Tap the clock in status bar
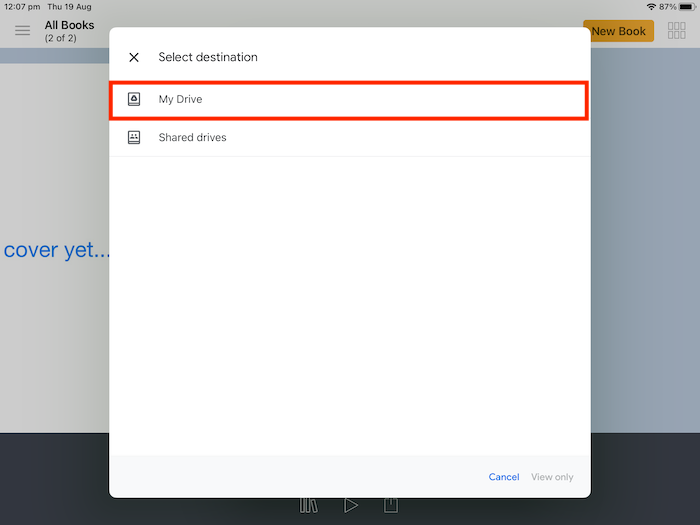This screenshot has height=525, width=700. coord(20,7)
